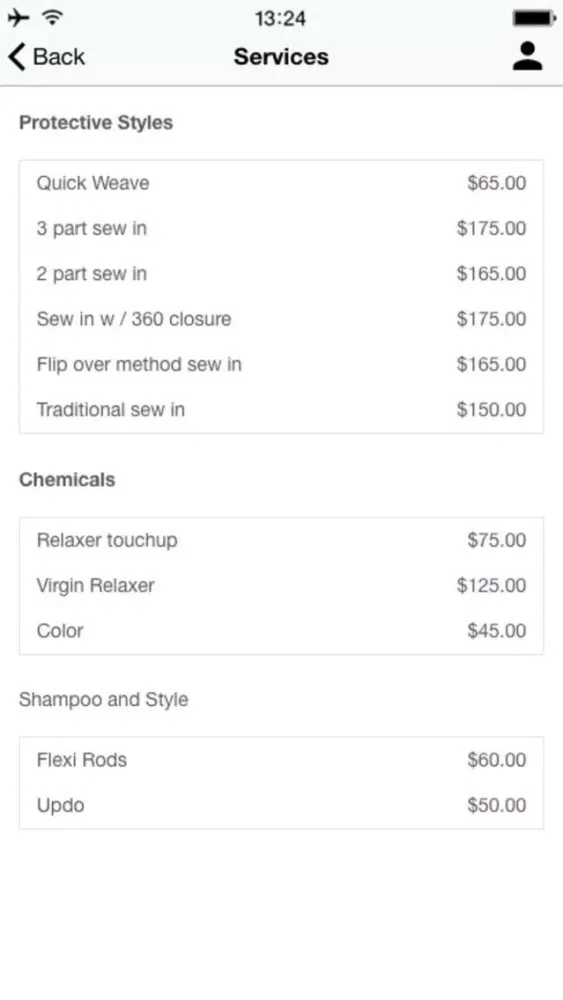The image size is (563, 1000).
Task: Pick Sew in w / 360 closure
Action: pyautogui.click(x=281, y=319)
